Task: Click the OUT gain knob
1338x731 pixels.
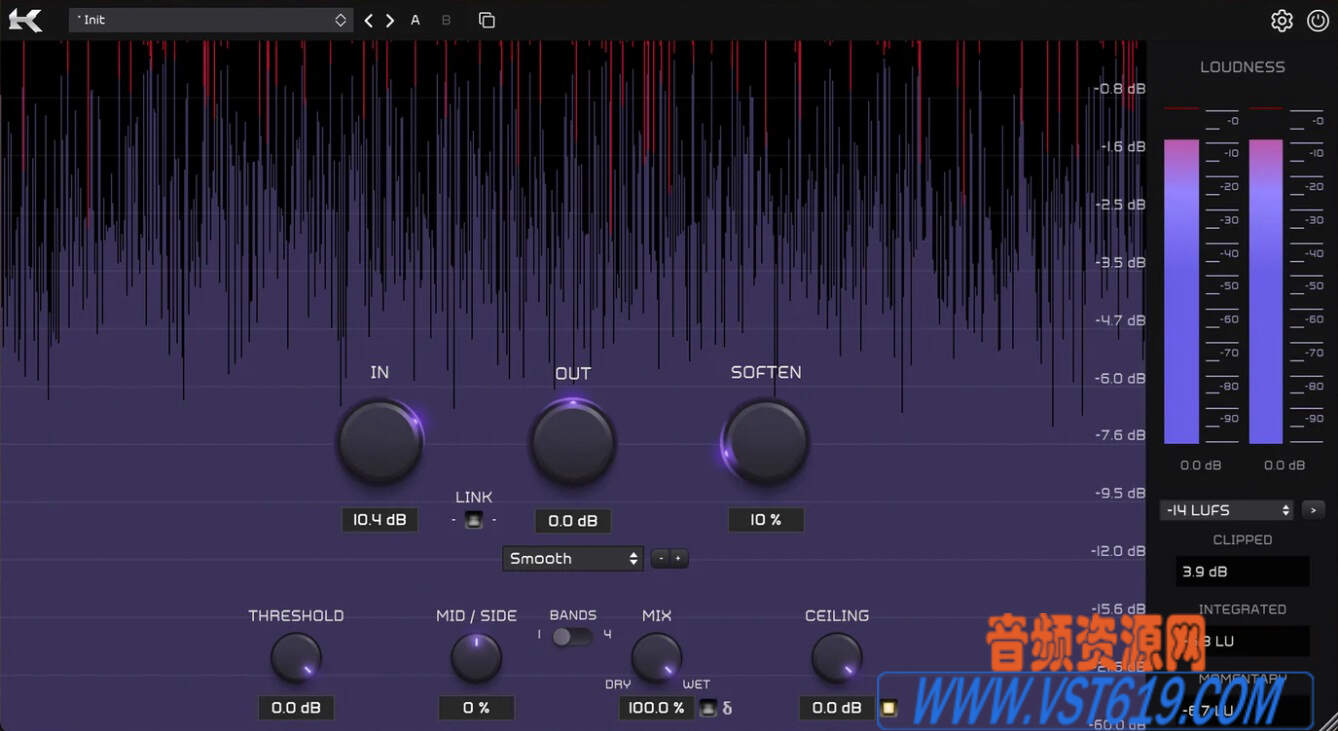Action: (572, 441)
